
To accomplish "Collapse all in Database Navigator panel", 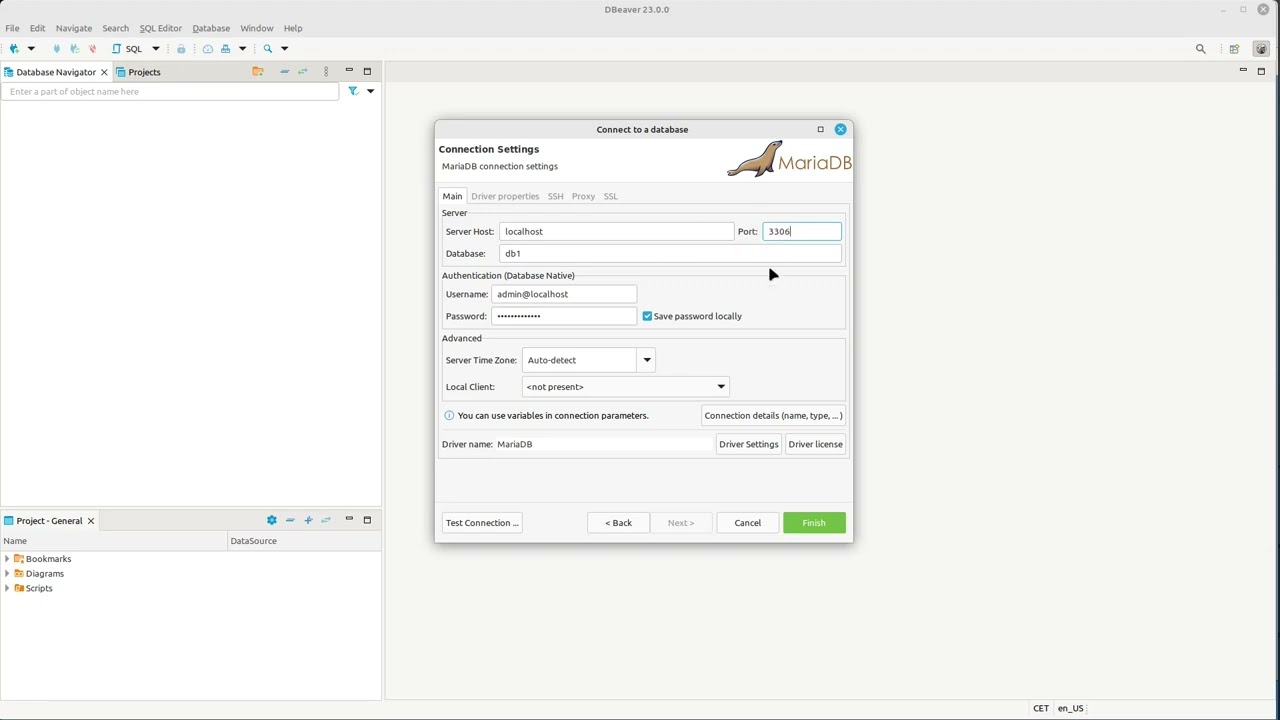I will (x=284, y=71).
